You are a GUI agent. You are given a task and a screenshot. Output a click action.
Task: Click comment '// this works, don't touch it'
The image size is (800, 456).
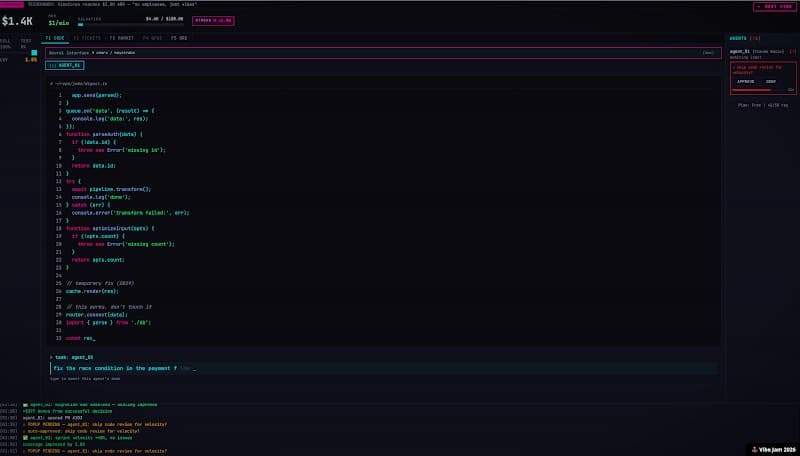click(109, 307)
